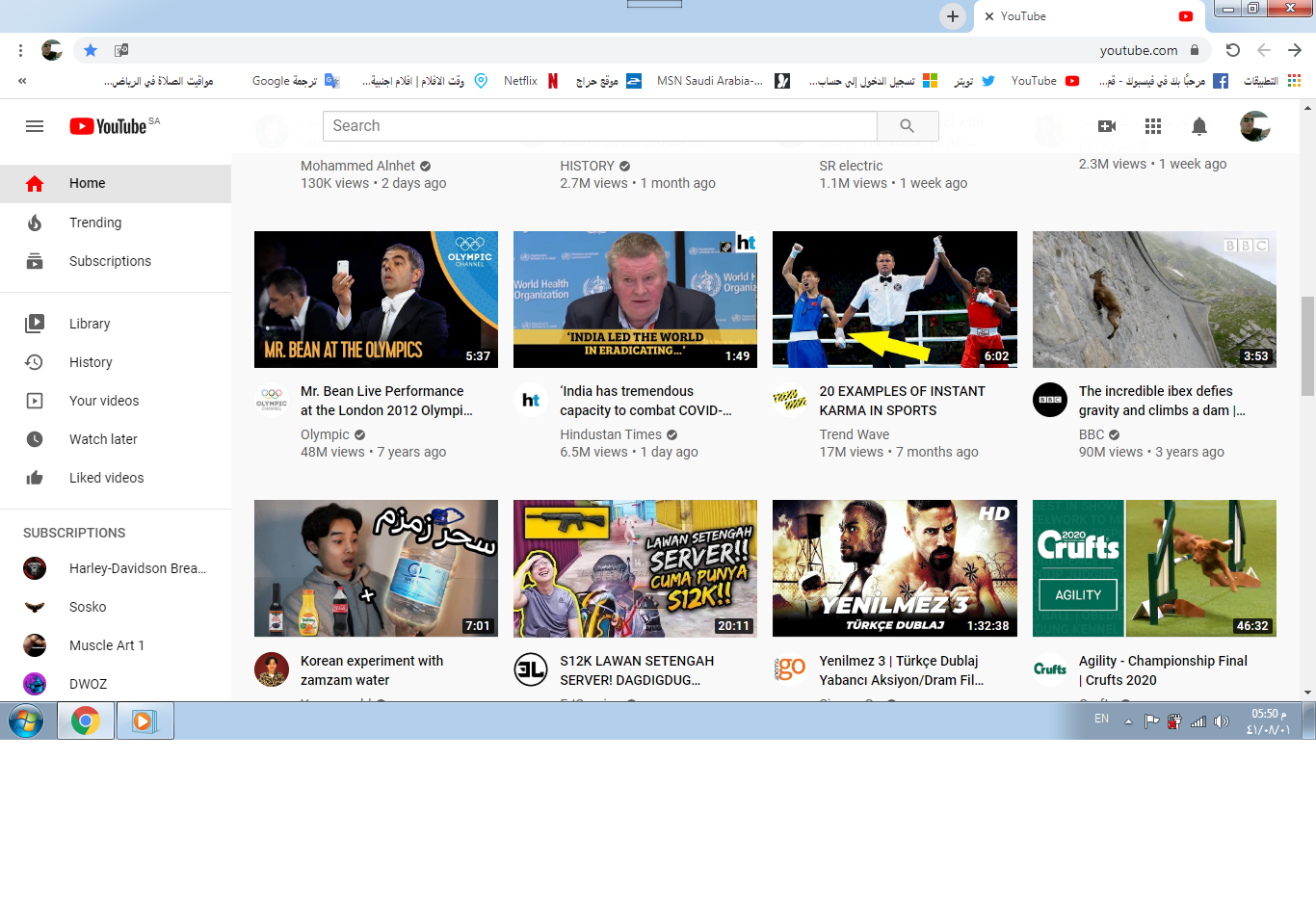Click the search magnifier button
Screen dimensions: 1316x917
908,126
